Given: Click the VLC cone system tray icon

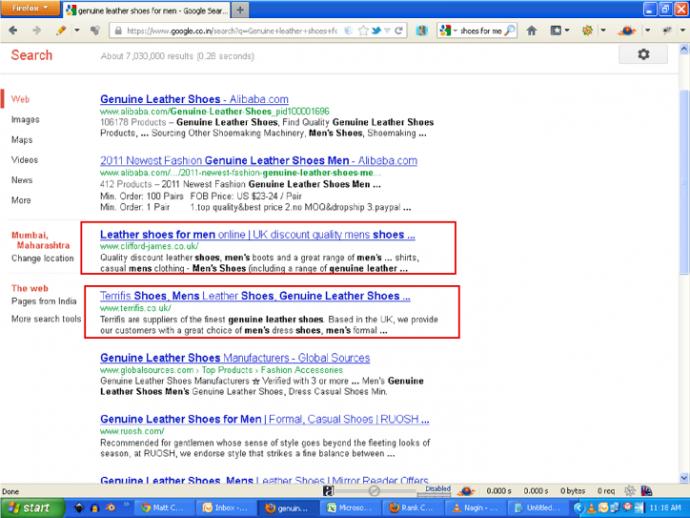Looking at the screenshot, I should 591,508.
